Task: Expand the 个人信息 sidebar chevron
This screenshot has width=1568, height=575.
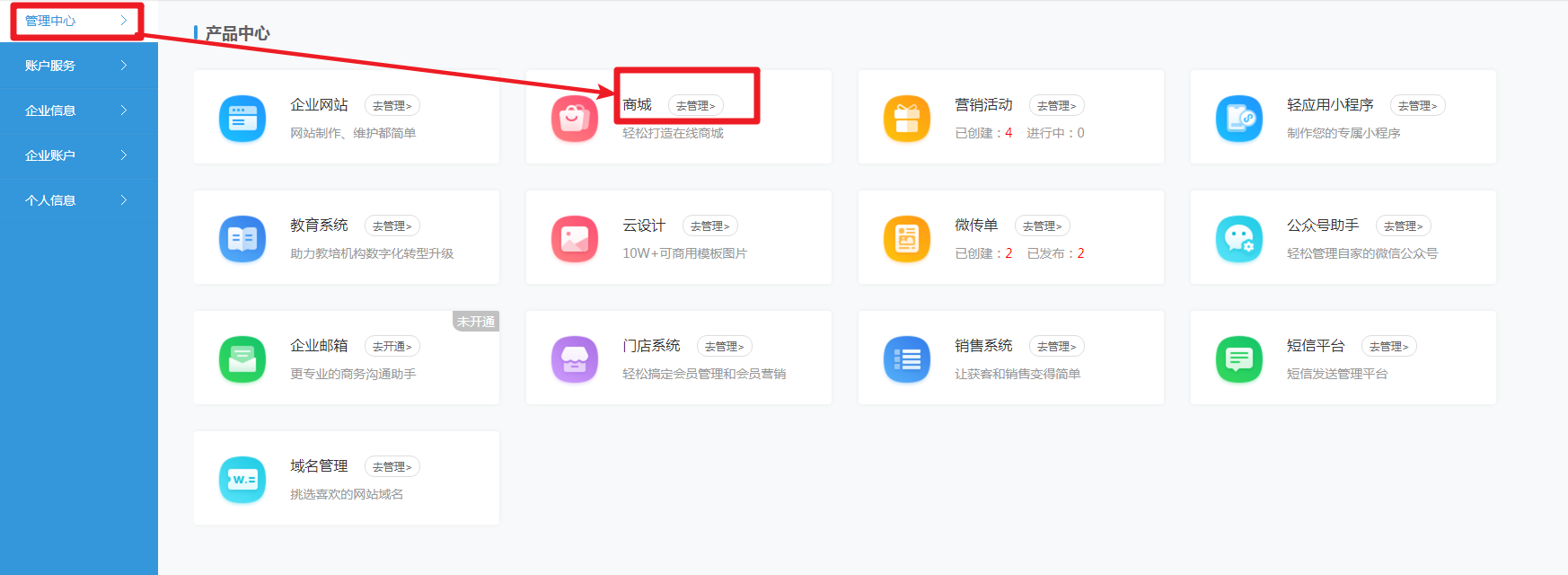Action: [124, 199]
